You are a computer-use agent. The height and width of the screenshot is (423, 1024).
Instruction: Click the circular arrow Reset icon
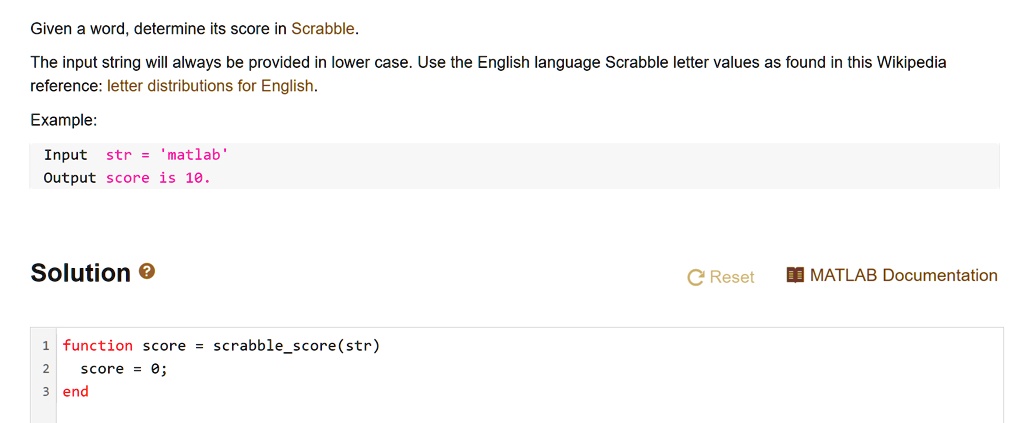(696, 277)
